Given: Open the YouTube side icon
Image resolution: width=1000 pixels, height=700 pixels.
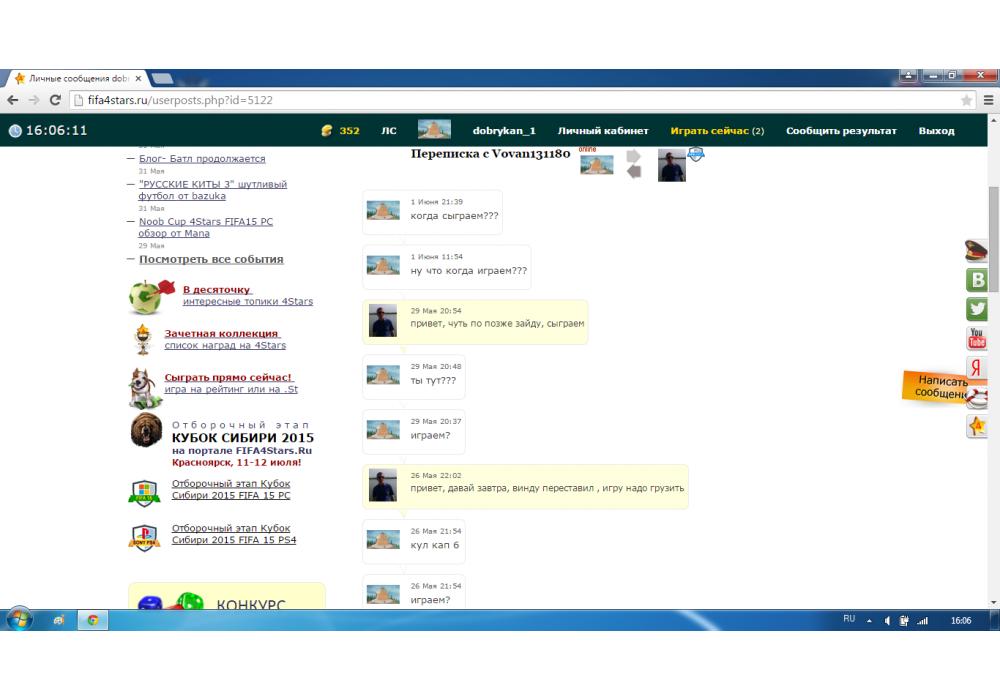Looking at the screenshot, I should [977, 339].
